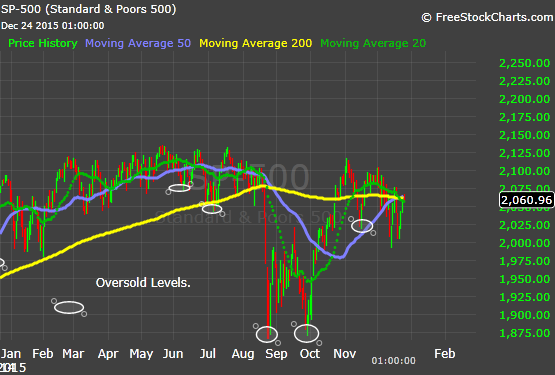
Task: Click the Feb label after the 01:00:00 marker
Action: pos(445,354)
